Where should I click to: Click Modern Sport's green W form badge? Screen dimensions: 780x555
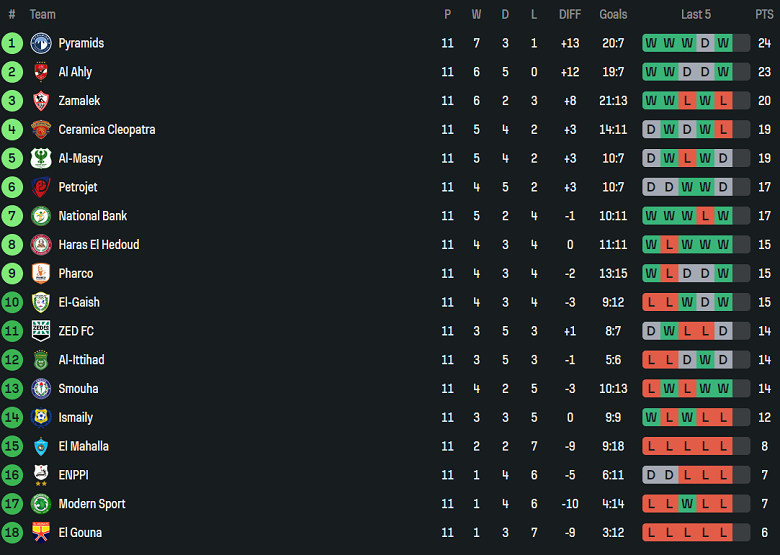(x=687, y=504)
